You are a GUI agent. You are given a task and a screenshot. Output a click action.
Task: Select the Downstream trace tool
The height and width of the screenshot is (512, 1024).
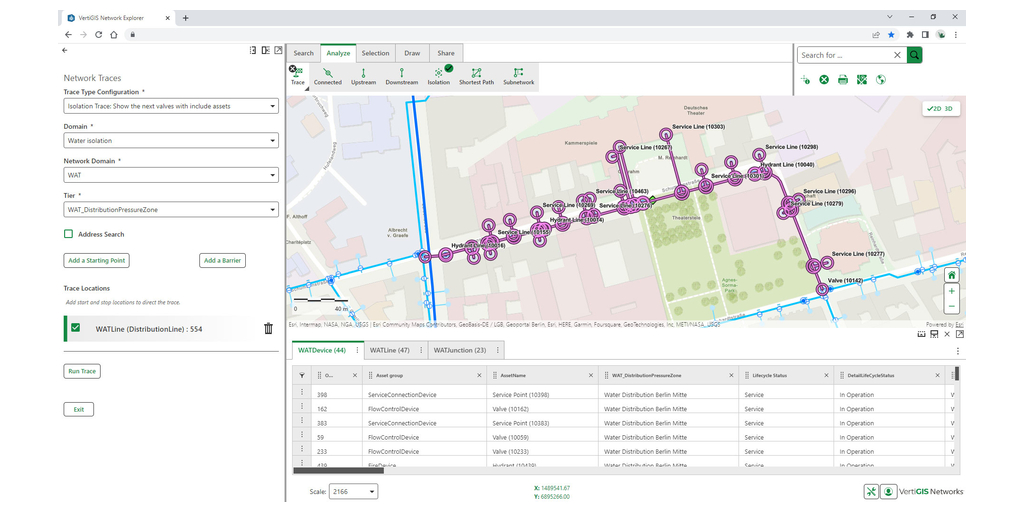[401, 76]
